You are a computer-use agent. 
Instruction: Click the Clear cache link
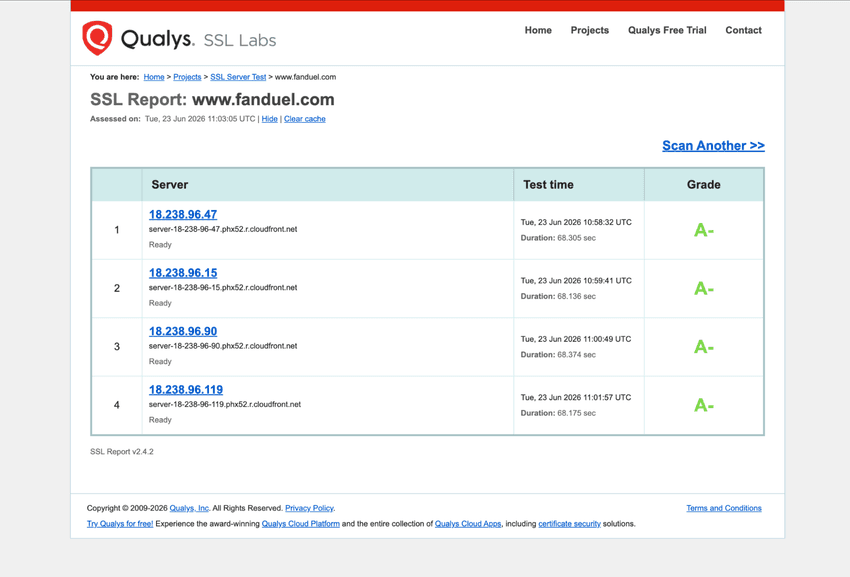[x=305, y=119]
